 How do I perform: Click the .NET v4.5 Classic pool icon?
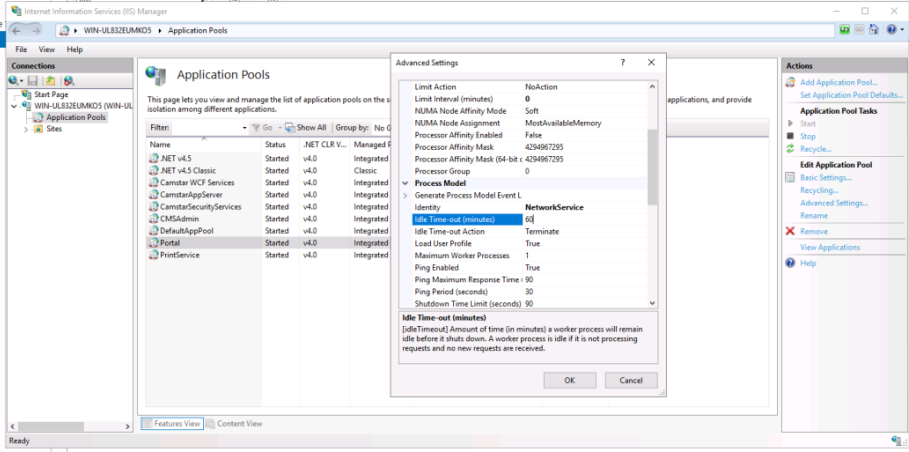tap(154, 170)
